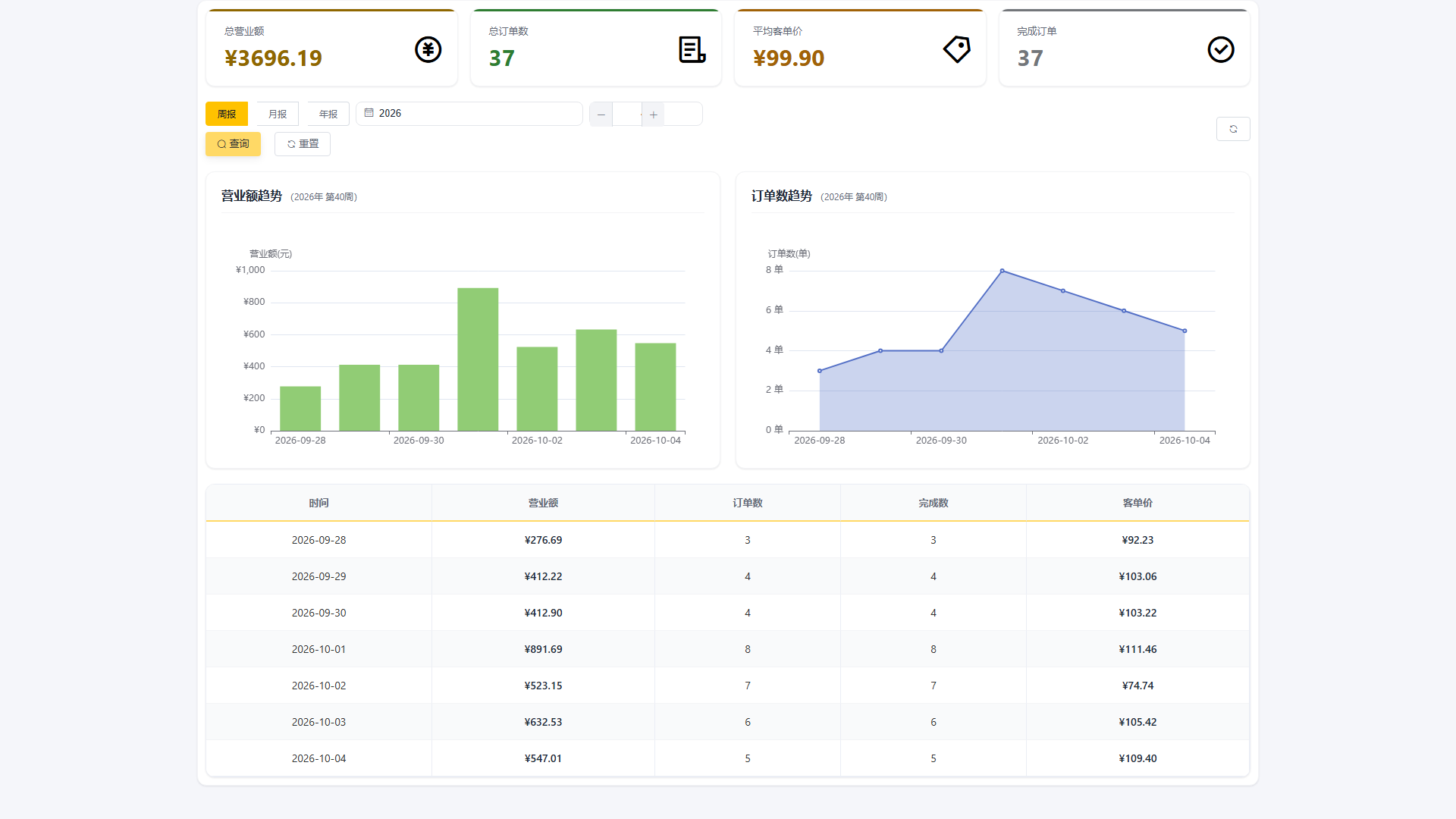Viewport: 1456px width, 819px height.
Task: Click the ¥3696.19 total revenue value
Action: 273,58
